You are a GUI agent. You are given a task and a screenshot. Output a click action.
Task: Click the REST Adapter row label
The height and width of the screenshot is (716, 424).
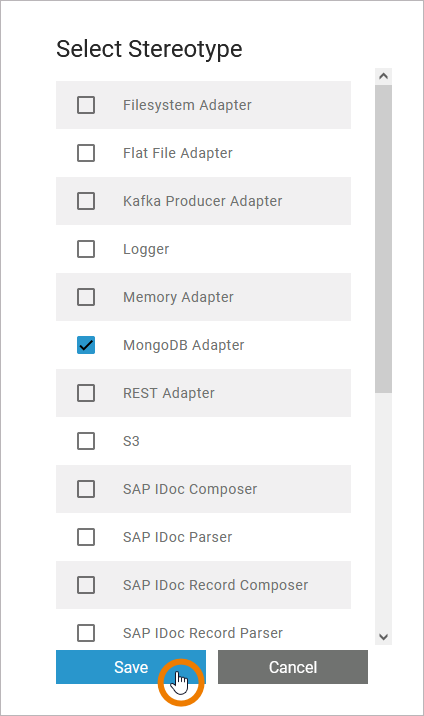point(169,393)
